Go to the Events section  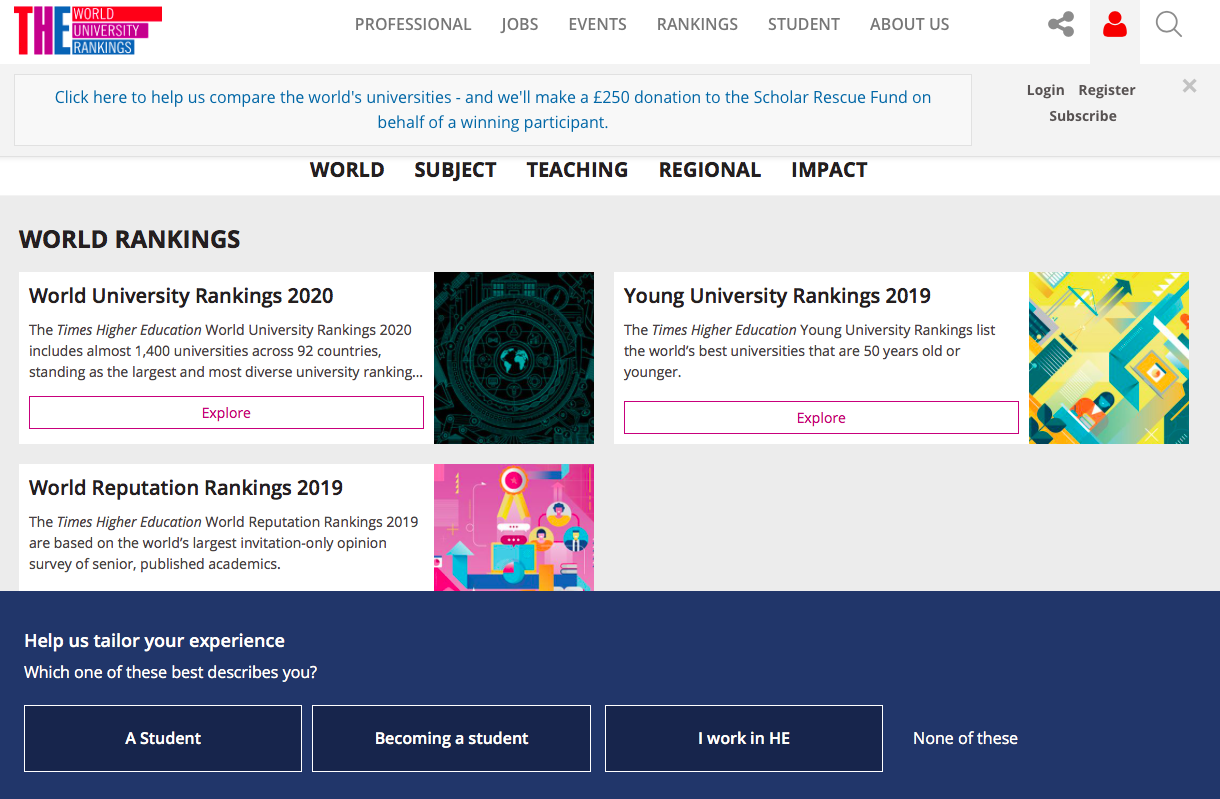coord(598,24)
